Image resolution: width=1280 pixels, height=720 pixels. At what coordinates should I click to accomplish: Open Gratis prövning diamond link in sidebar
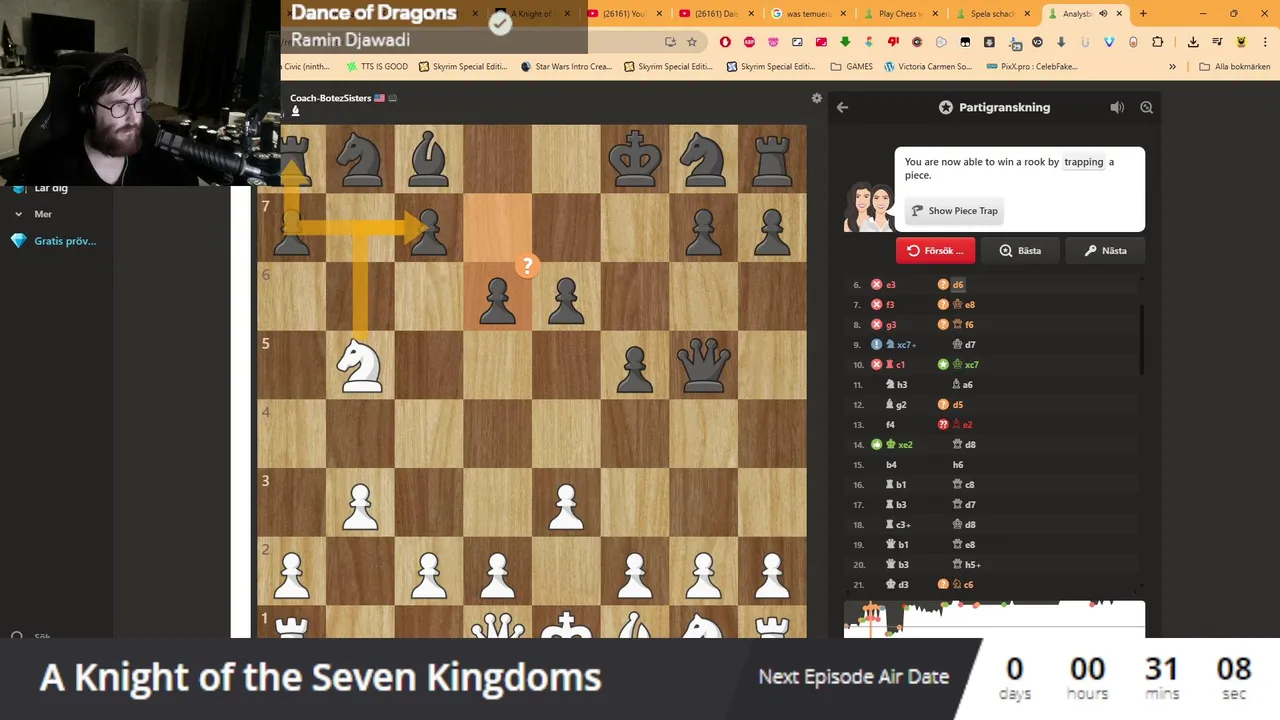(55, 241)
